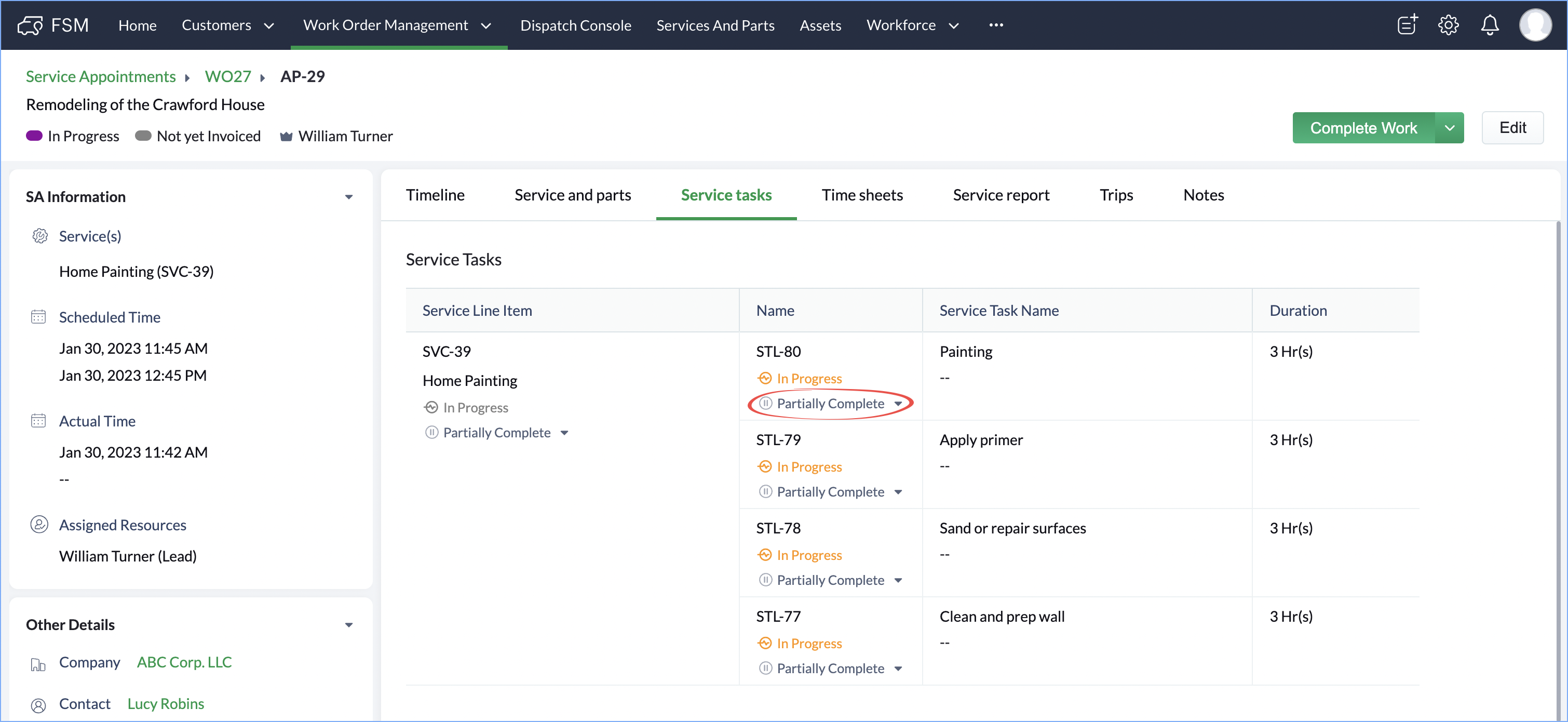Collapse the SA Information section
The height and width of the screenshot is (722, 1568).
(x=349, y=197)
